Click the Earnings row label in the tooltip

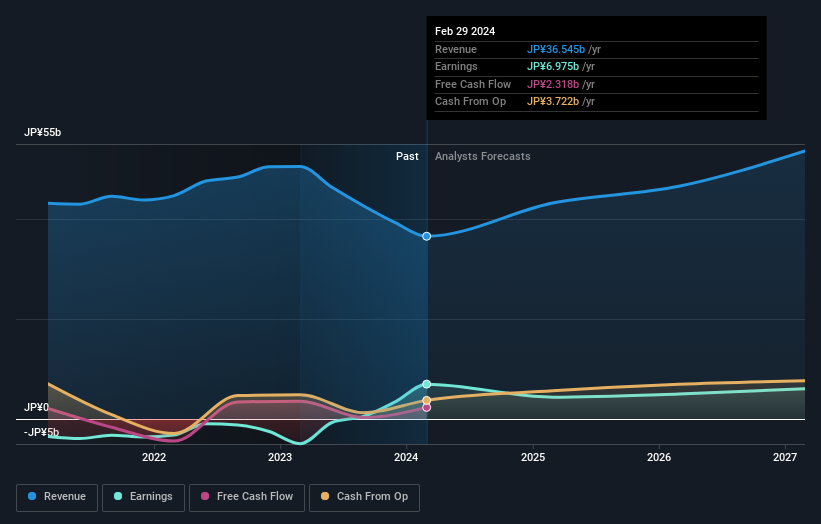pyautogui.click(x=457, y=66)
